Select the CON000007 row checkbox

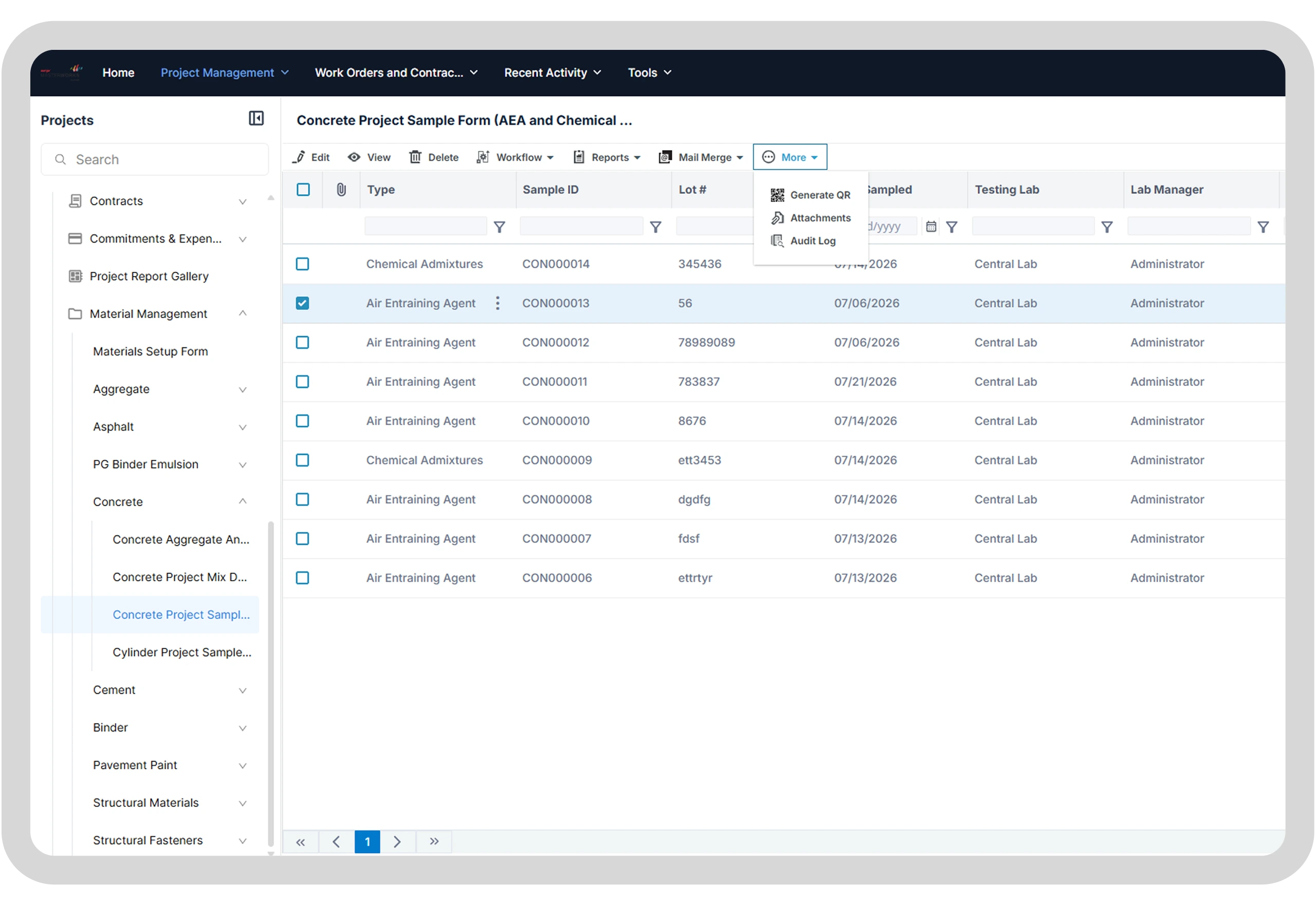(303, 538)
